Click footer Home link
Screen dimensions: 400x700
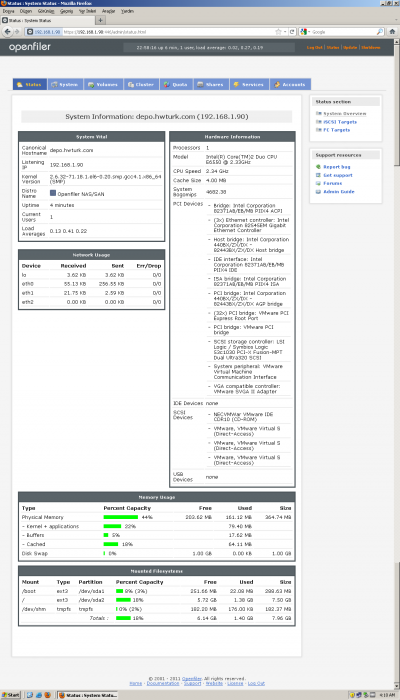point(136,683)
